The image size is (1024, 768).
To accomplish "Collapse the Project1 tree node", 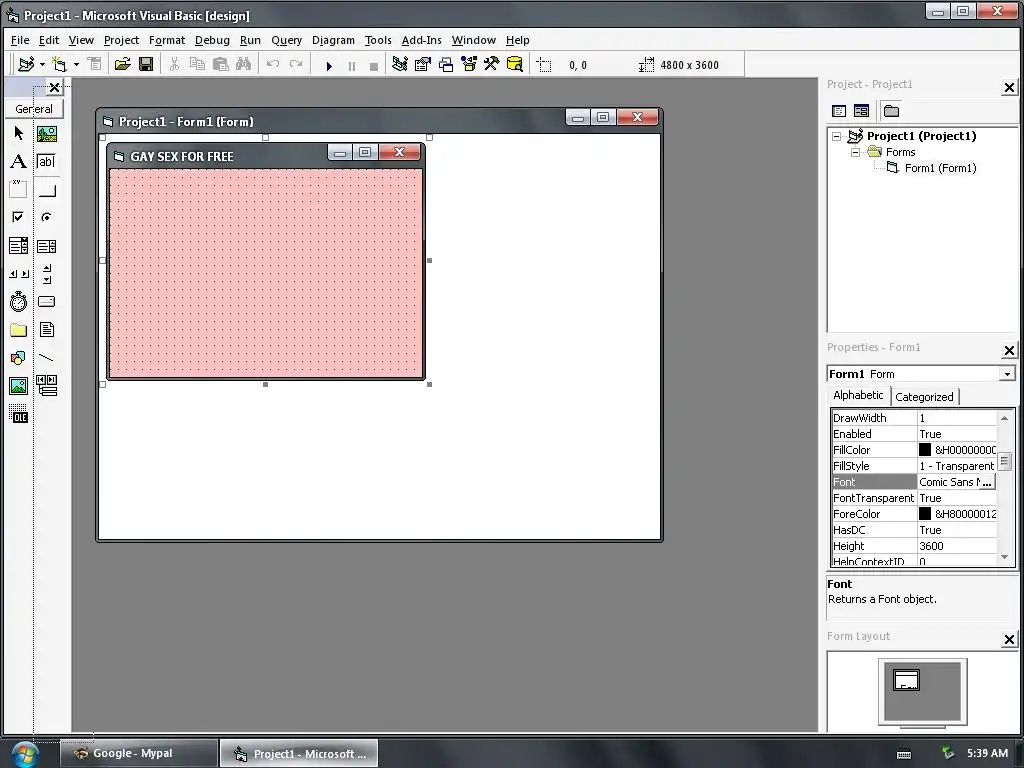I will [837, 136].
